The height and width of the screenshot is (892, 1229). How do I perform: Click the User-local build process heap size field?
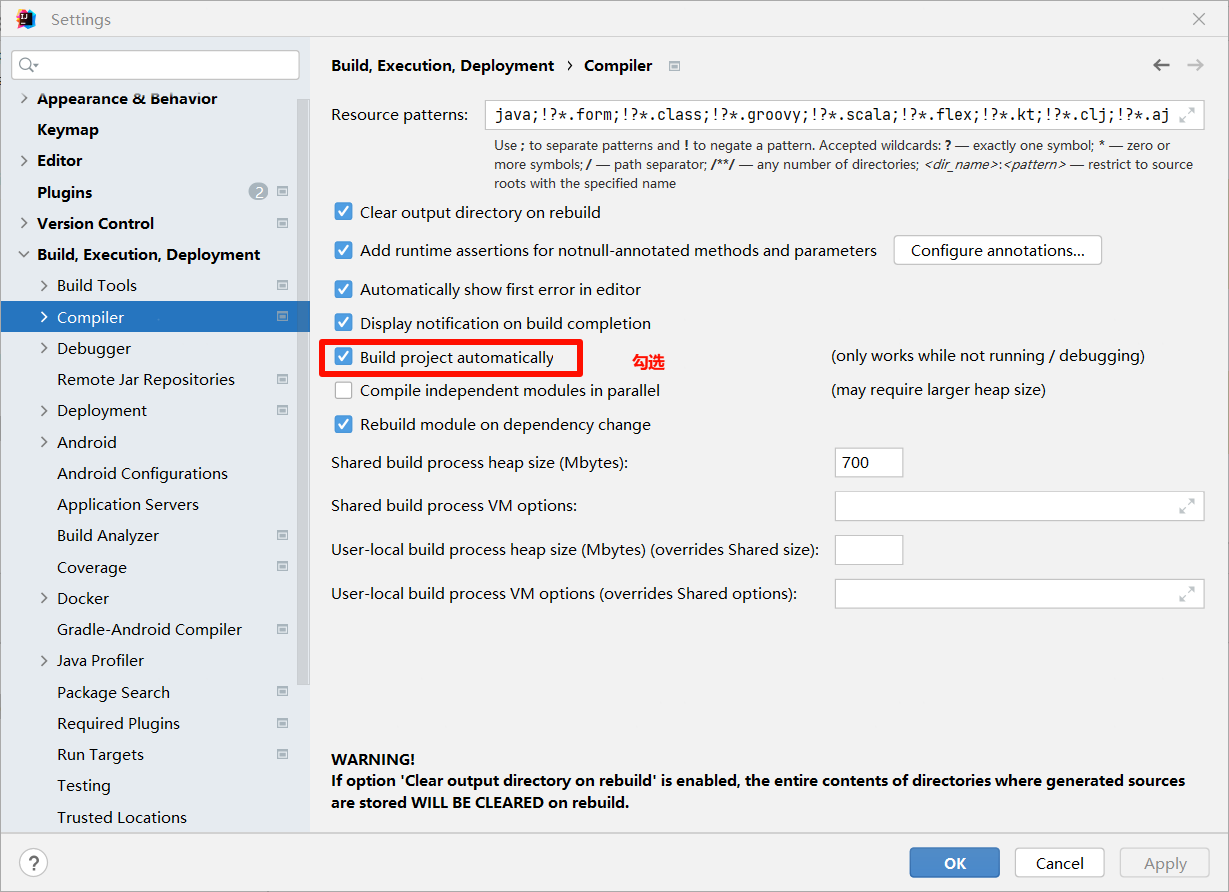[868, 550]
